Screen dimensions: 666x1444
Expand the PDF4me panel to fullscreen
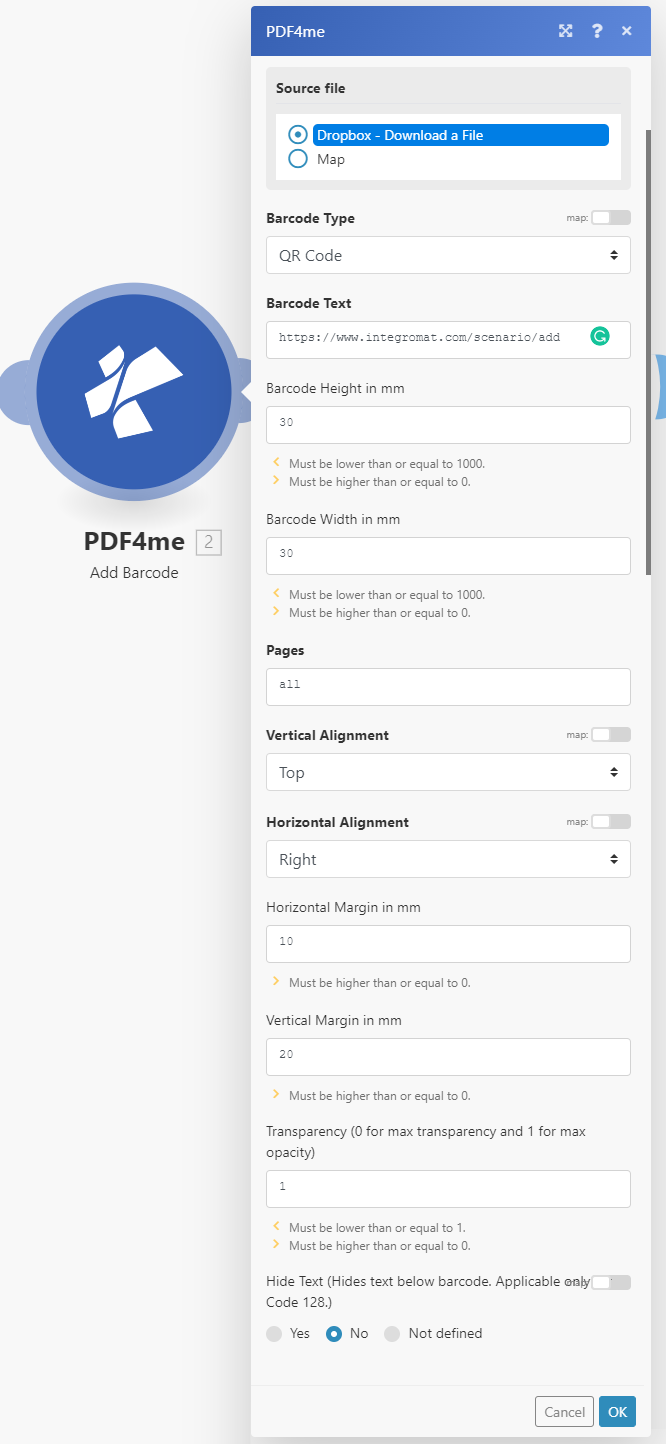[565, 31]
